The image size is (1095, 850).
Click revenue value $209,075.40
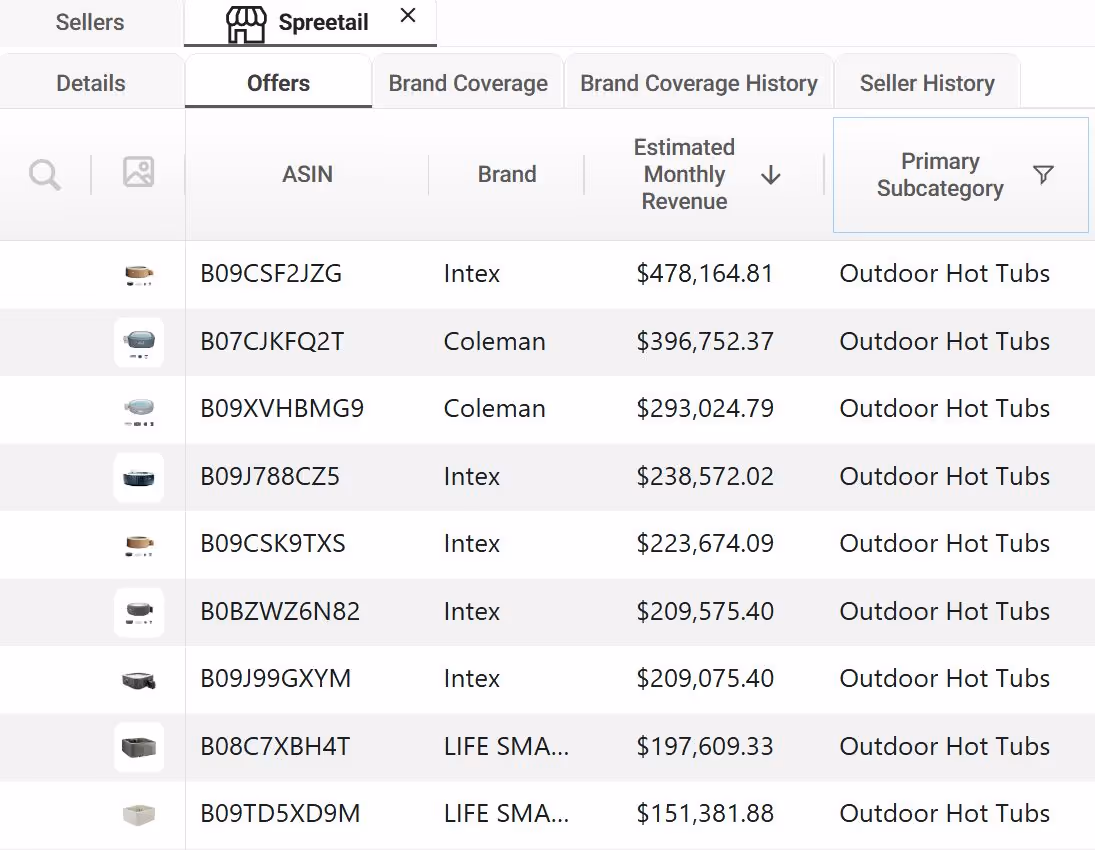705,679
